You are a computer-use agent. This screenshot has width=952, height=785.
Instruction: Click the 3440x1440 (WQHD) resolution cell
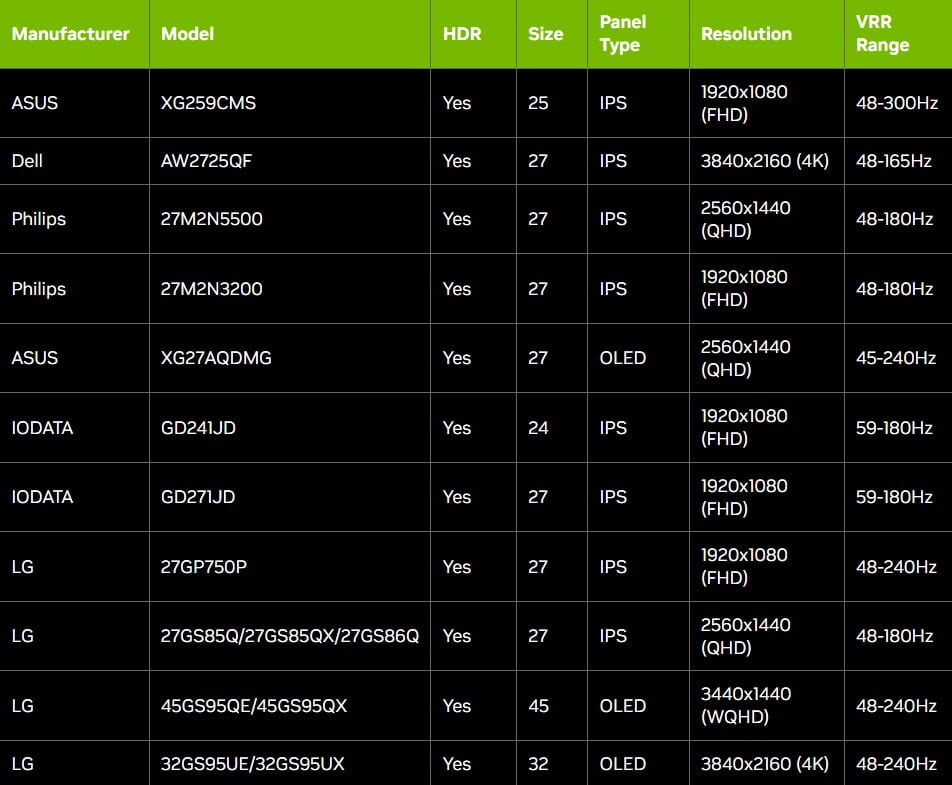pyautogui.click(x=746, y=706)
